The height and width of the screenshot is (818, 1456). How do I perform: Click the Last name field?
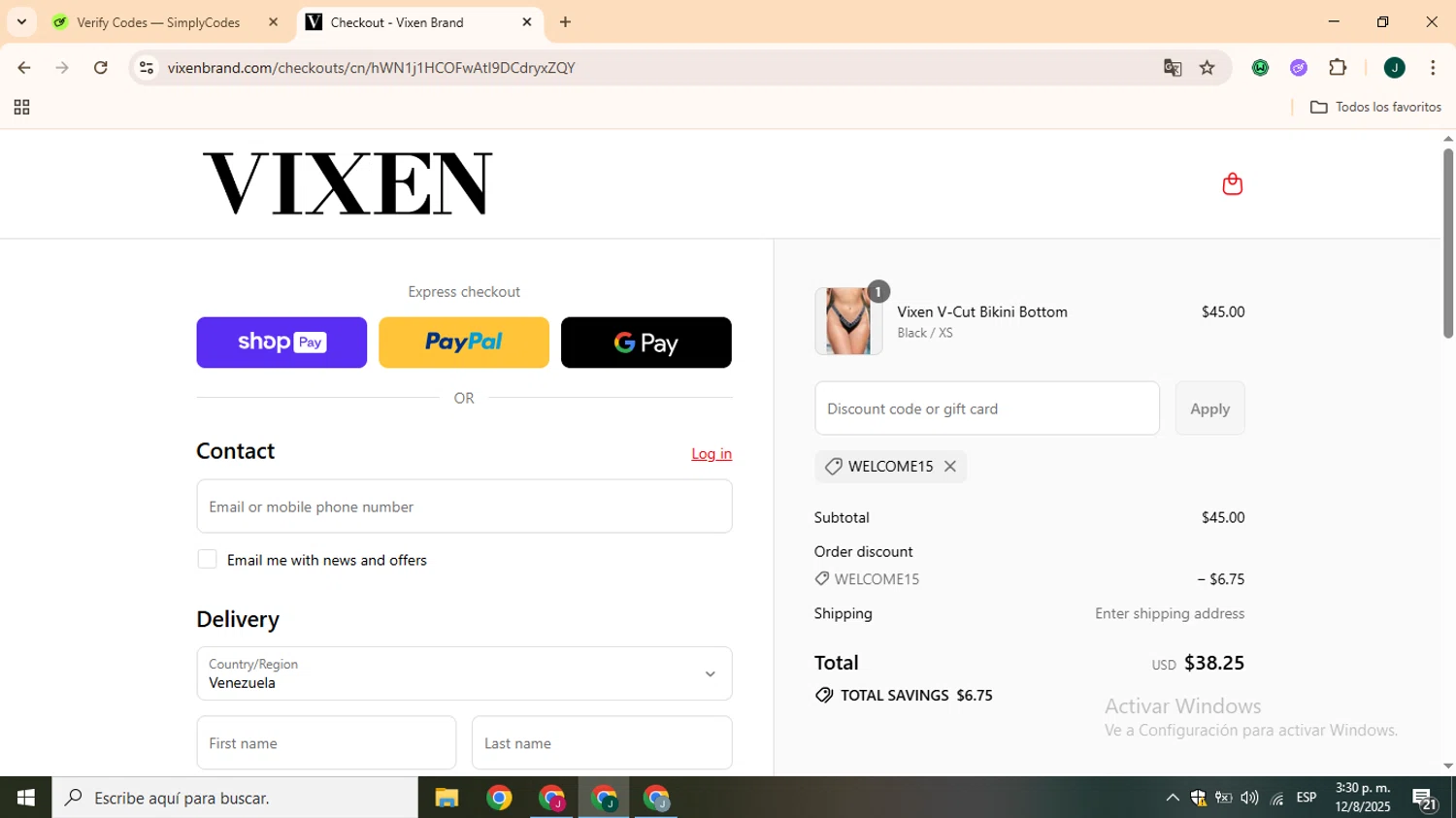[x=602, y=743]
